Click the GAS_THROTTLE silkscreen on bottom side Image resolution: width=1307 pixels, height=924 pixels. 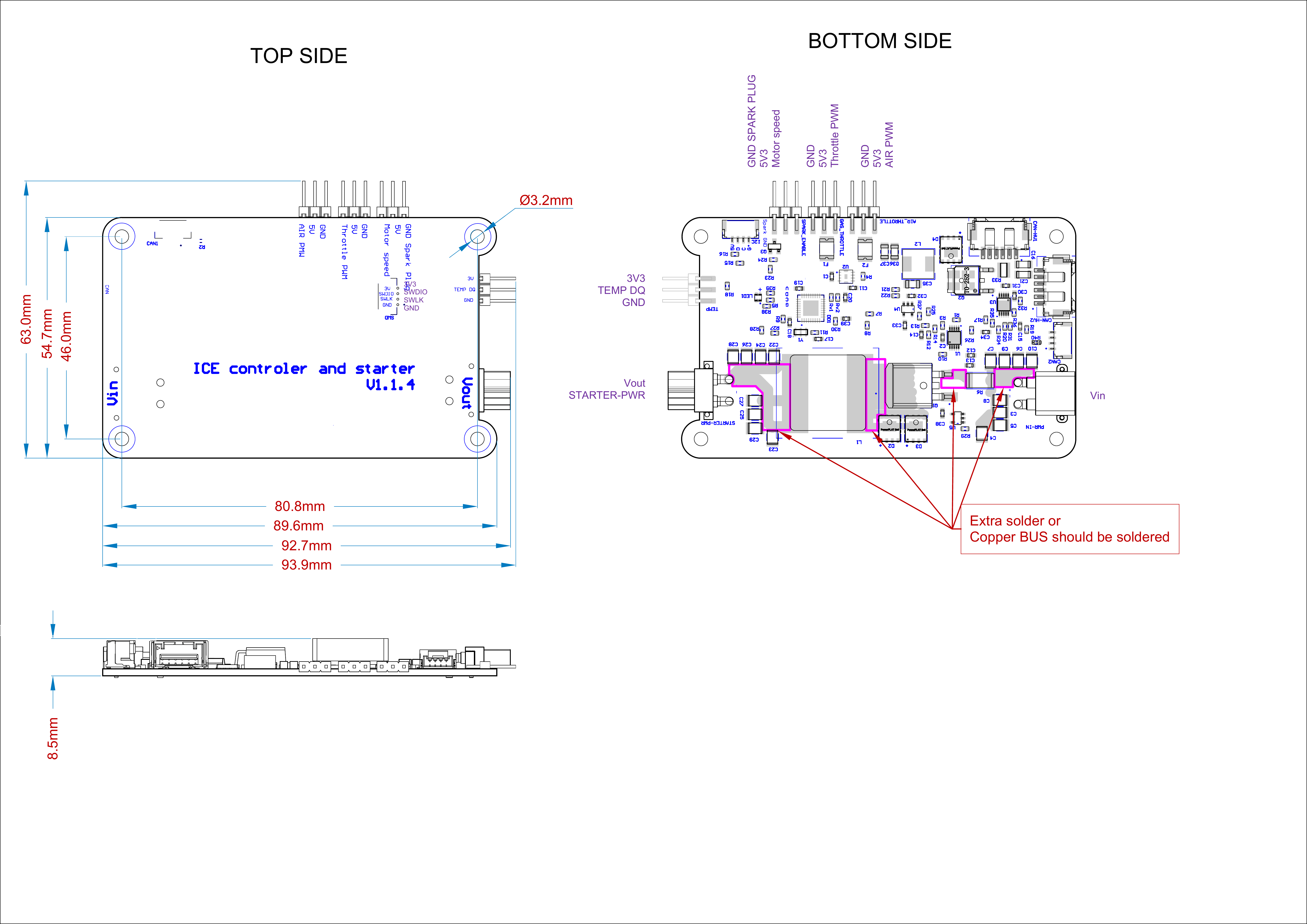[842, 237]
